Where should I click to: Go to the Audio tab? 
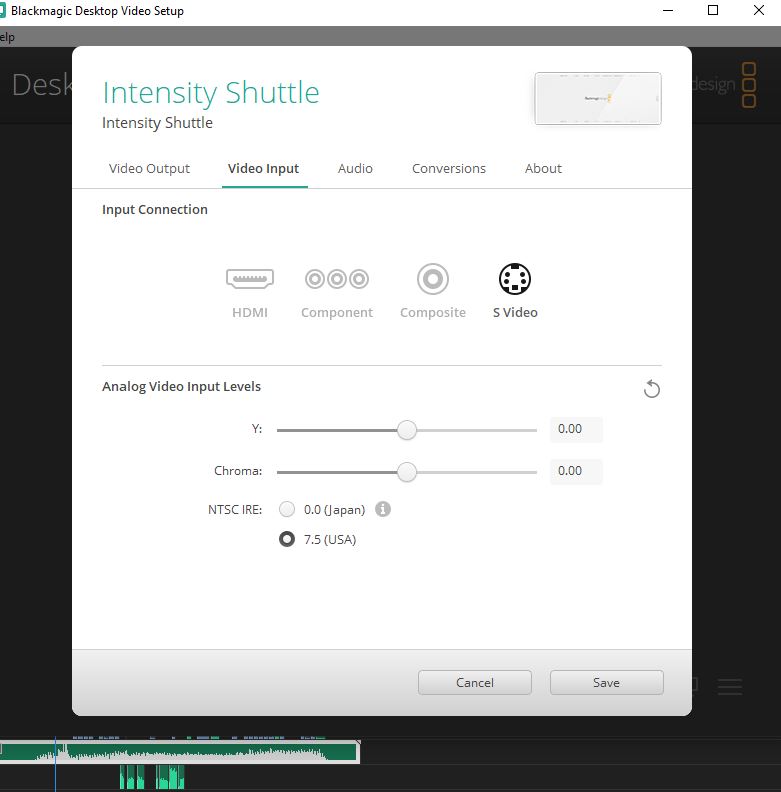click(355, 169)
